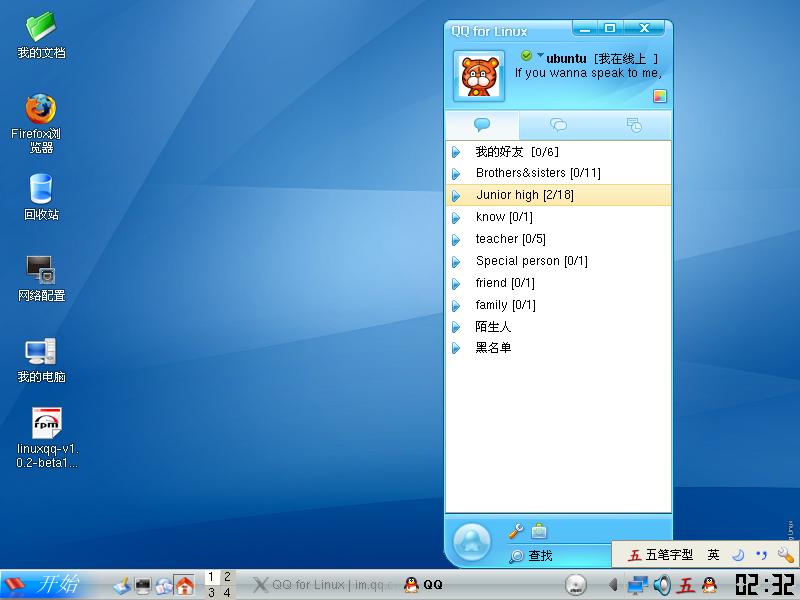Viewport: 800px width, 600px height.
Task: Click the signature 'If you wanna speak to me,'
Action: click(588, 73)
